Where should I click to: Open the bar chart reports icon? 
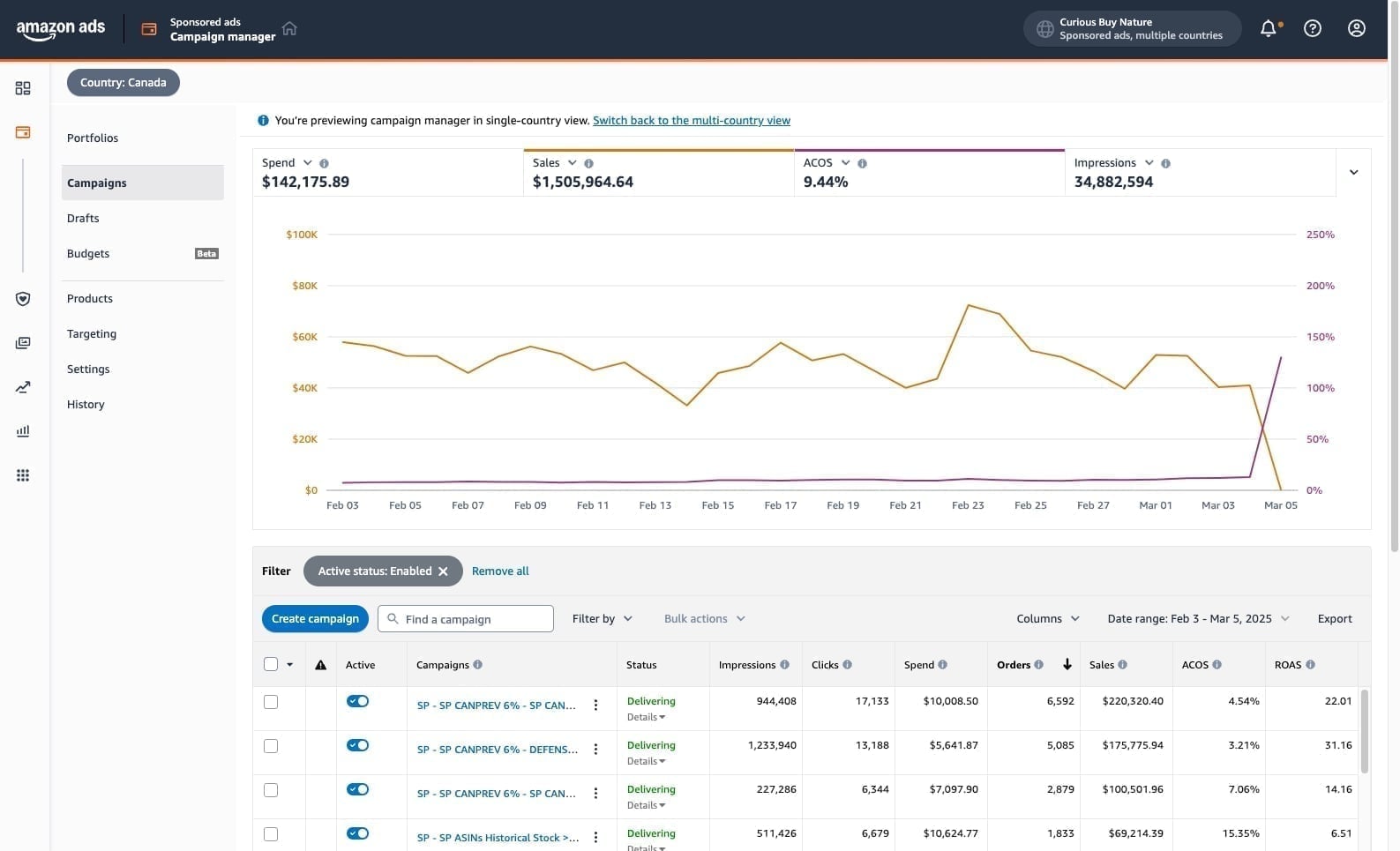[23, 431]
